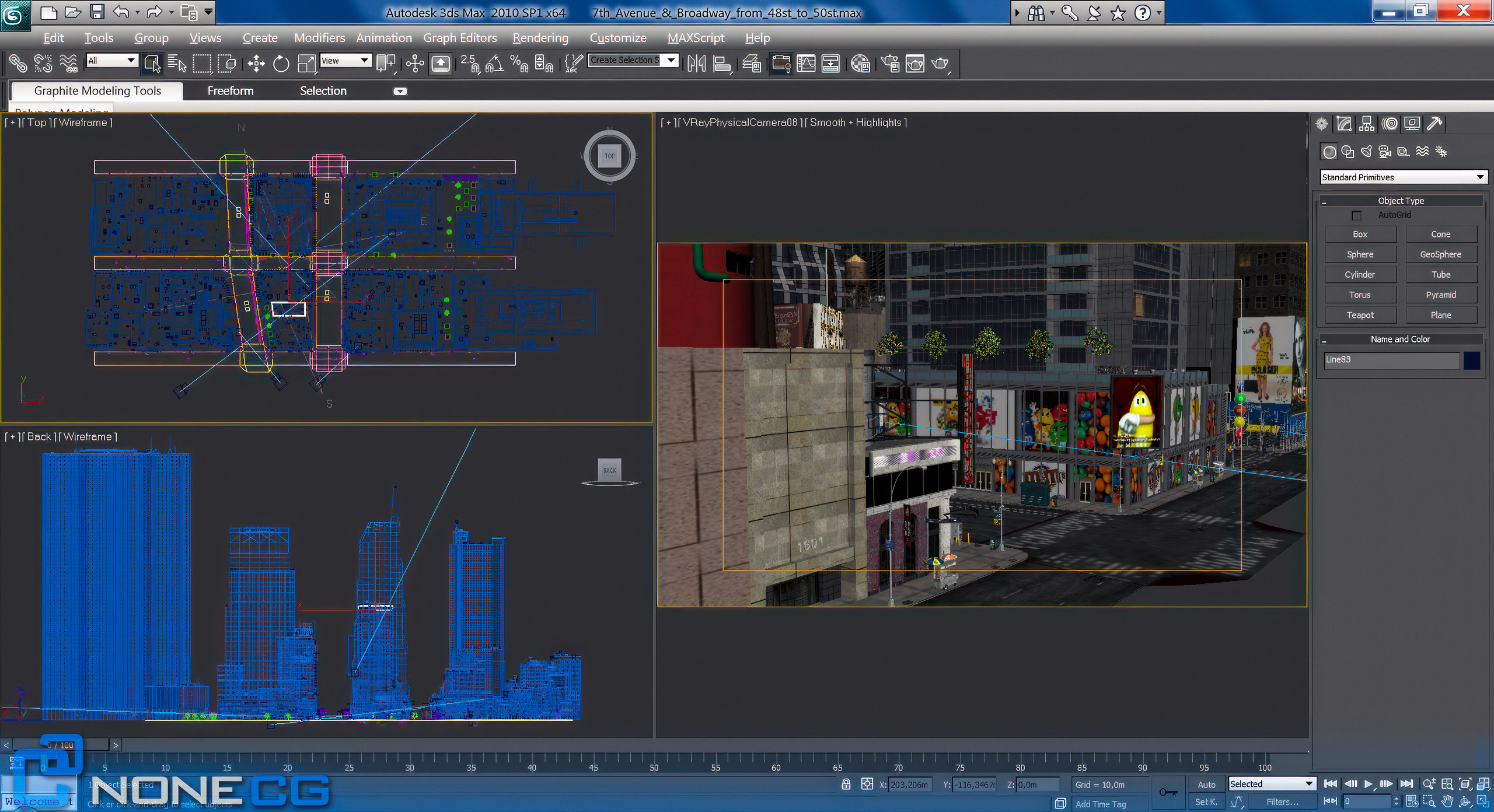Click the Box primitive button
Image resolution: width=1494 pixels, height=812 pixels.
pyautogui.click(x=1360, y=234)
